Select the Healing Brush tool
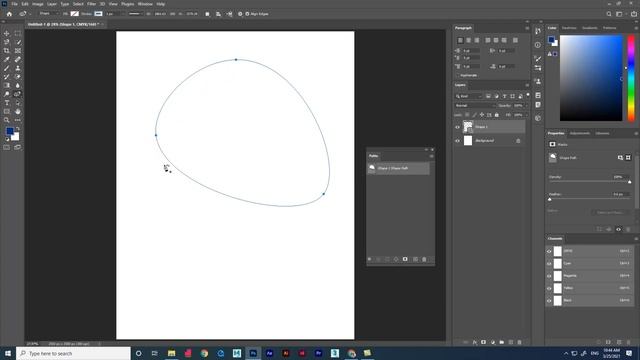 (18, 59)
